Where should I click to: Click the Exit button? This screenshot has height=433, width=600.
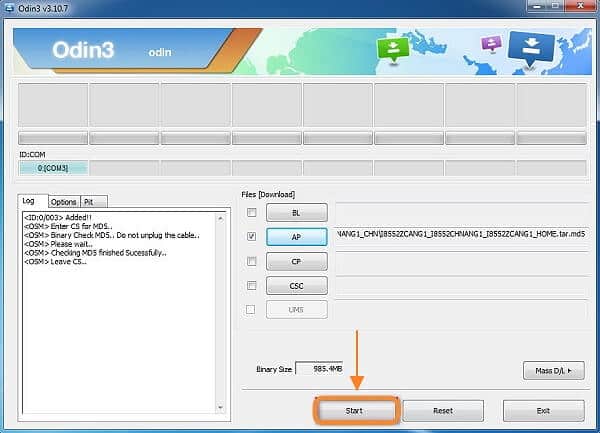(543, 411)
